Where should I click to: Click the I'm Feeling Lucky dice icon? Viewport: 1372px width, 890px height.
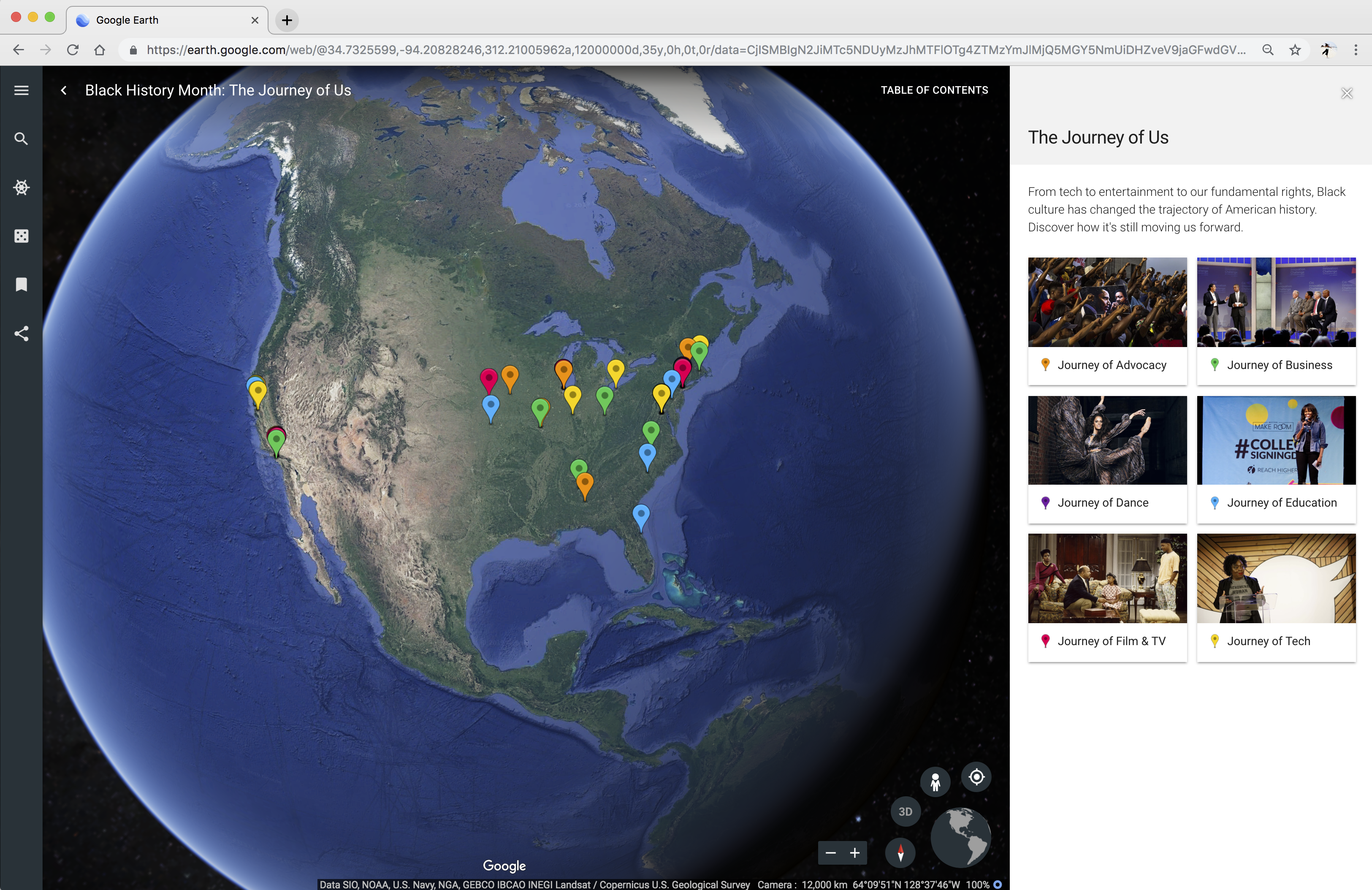(22, 236)
